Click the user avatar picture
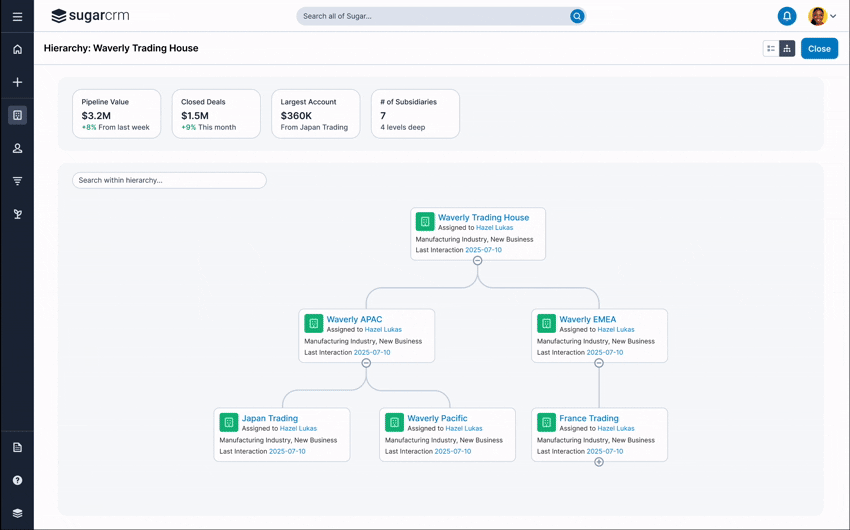 click(817, 16)
